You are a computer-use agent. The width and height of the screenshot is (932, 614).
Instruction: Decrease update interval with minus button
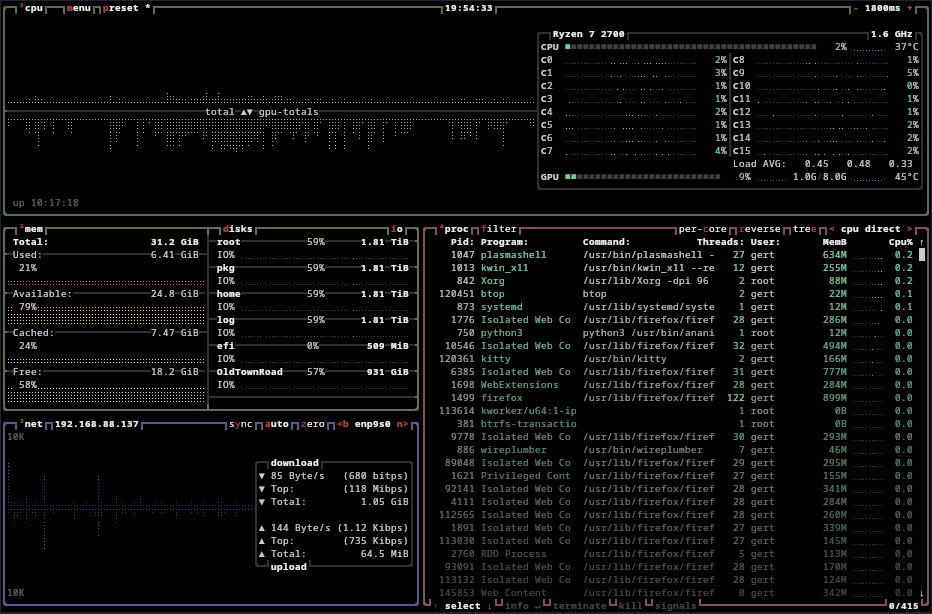click(856, 8)
